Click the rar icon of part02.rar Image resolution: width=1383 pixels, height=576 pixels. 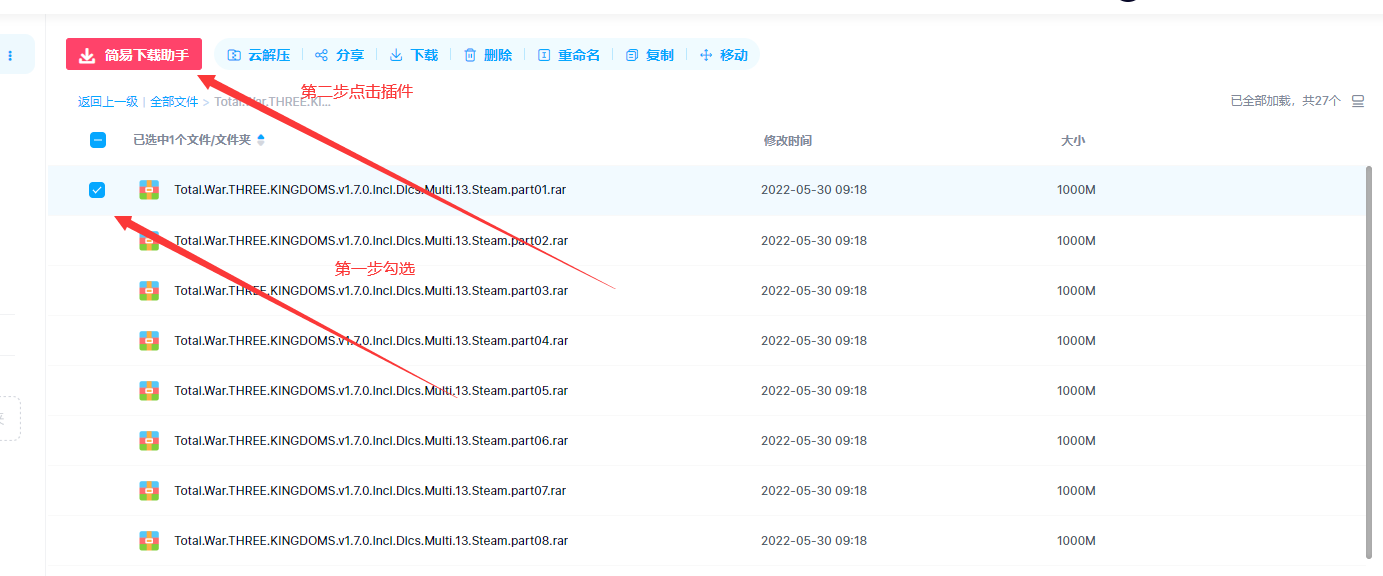(149, 240)
